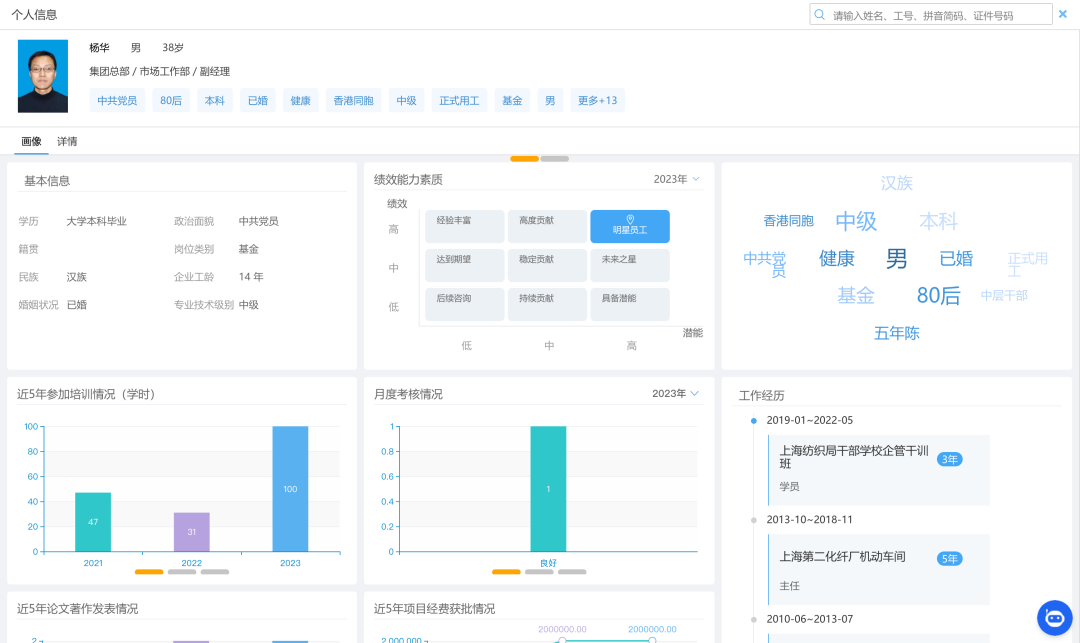Click the first 2000000.00 point on funding chart

(x=562, y=640)
